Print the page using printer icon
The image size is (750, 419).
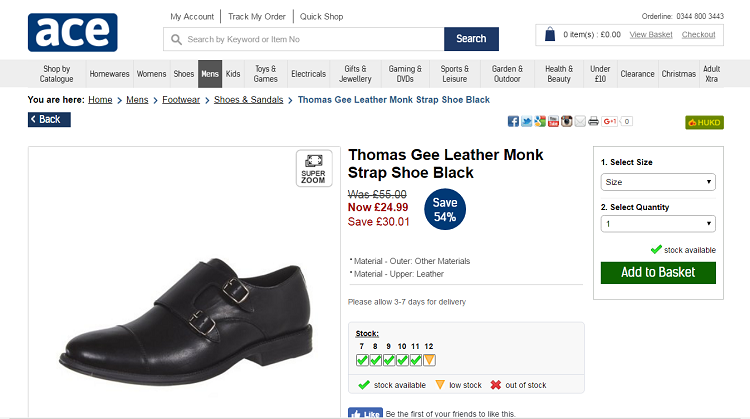[x=593, y=121]
